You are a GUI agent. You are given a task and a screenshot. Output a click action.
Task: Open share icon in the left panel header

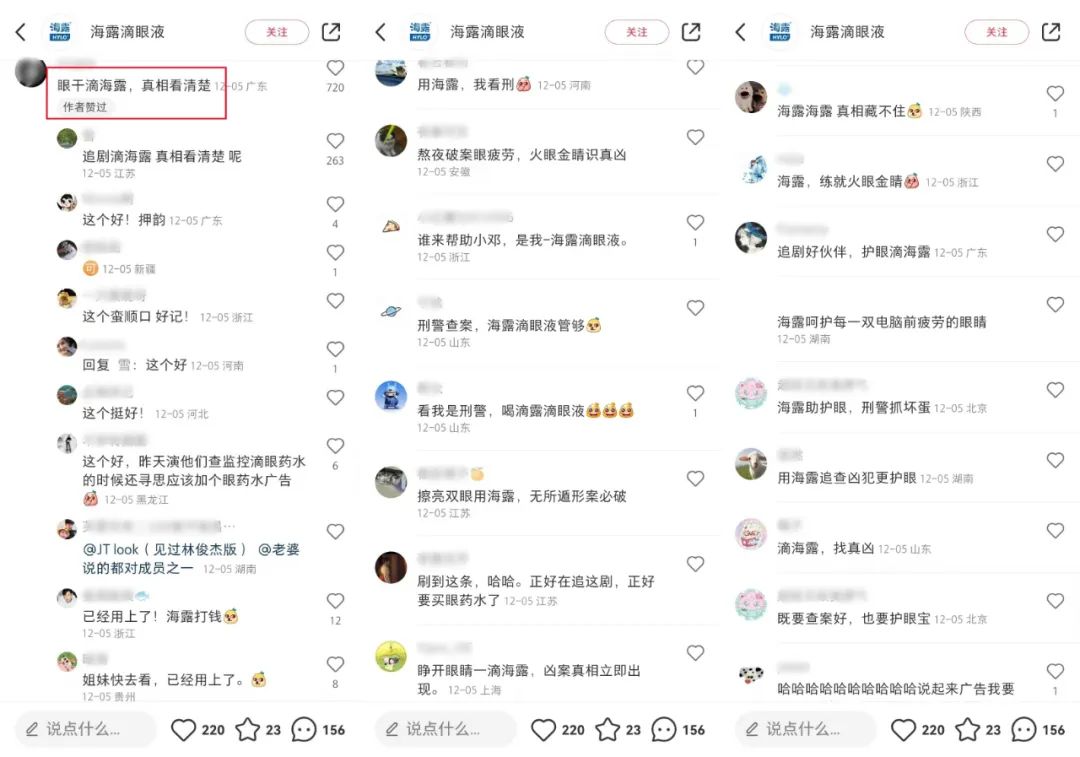331,32
